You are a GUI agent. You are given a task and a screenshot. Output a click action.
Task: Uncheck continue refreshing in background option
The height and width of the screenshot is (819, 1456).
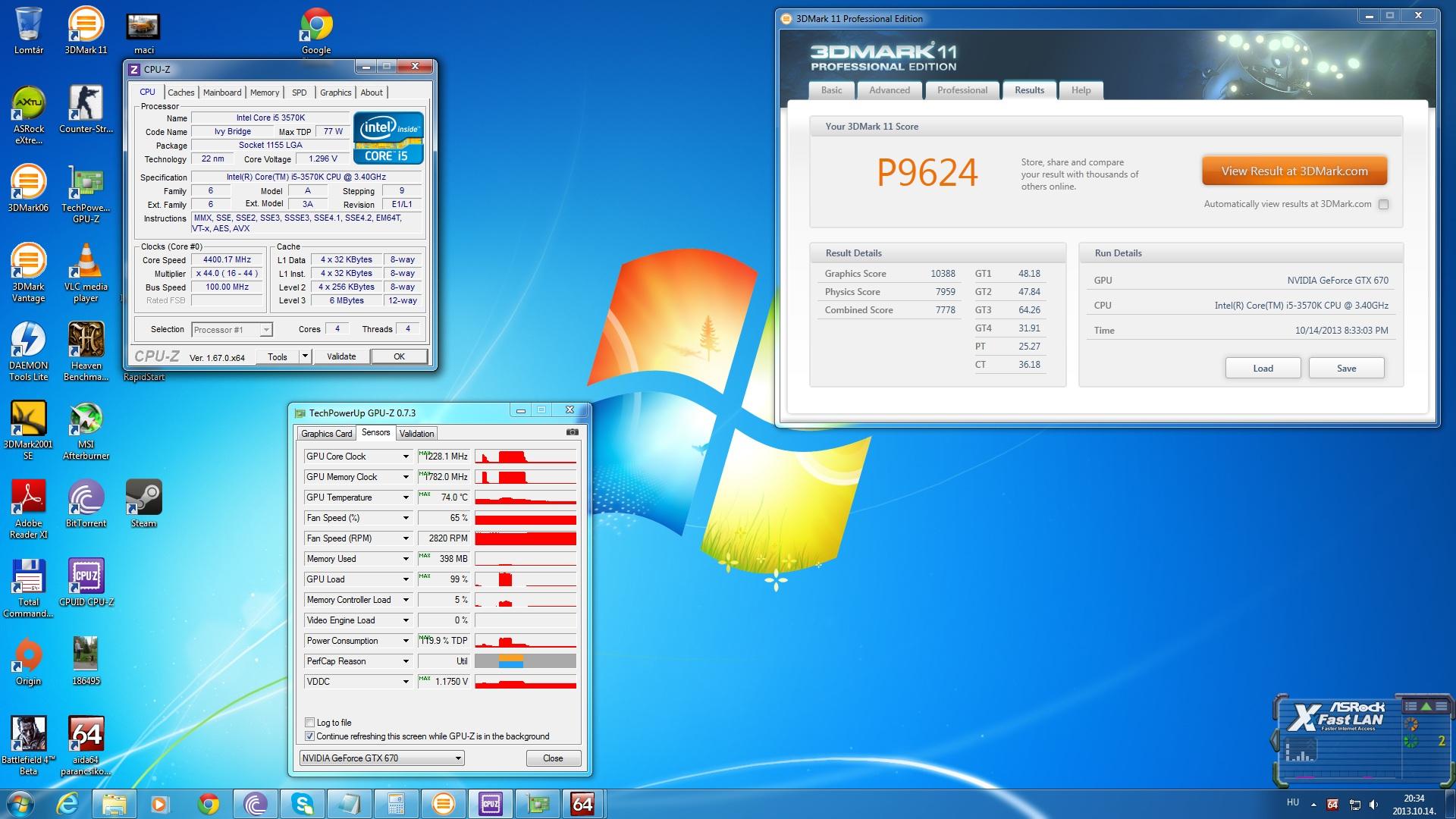309,736
